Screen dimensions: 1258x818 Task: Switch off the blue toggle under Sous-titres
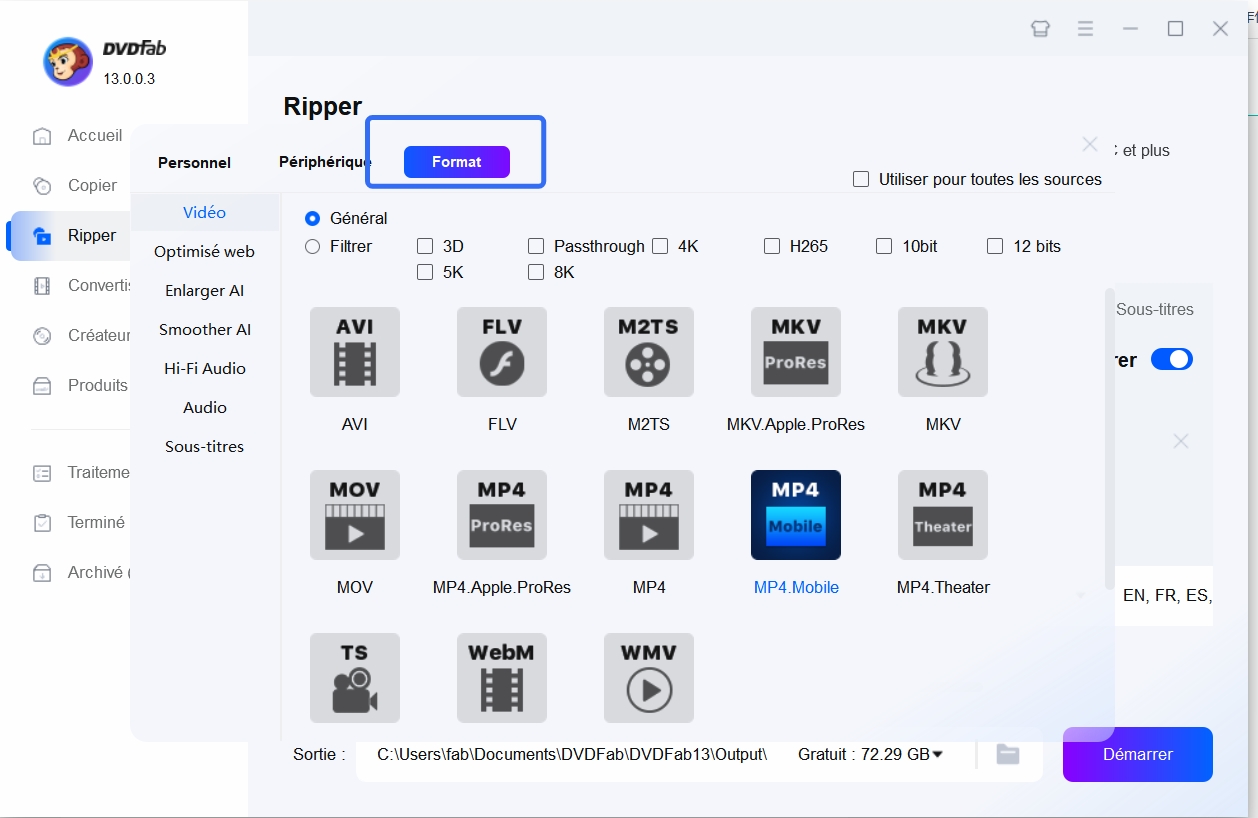point(1172,359)
